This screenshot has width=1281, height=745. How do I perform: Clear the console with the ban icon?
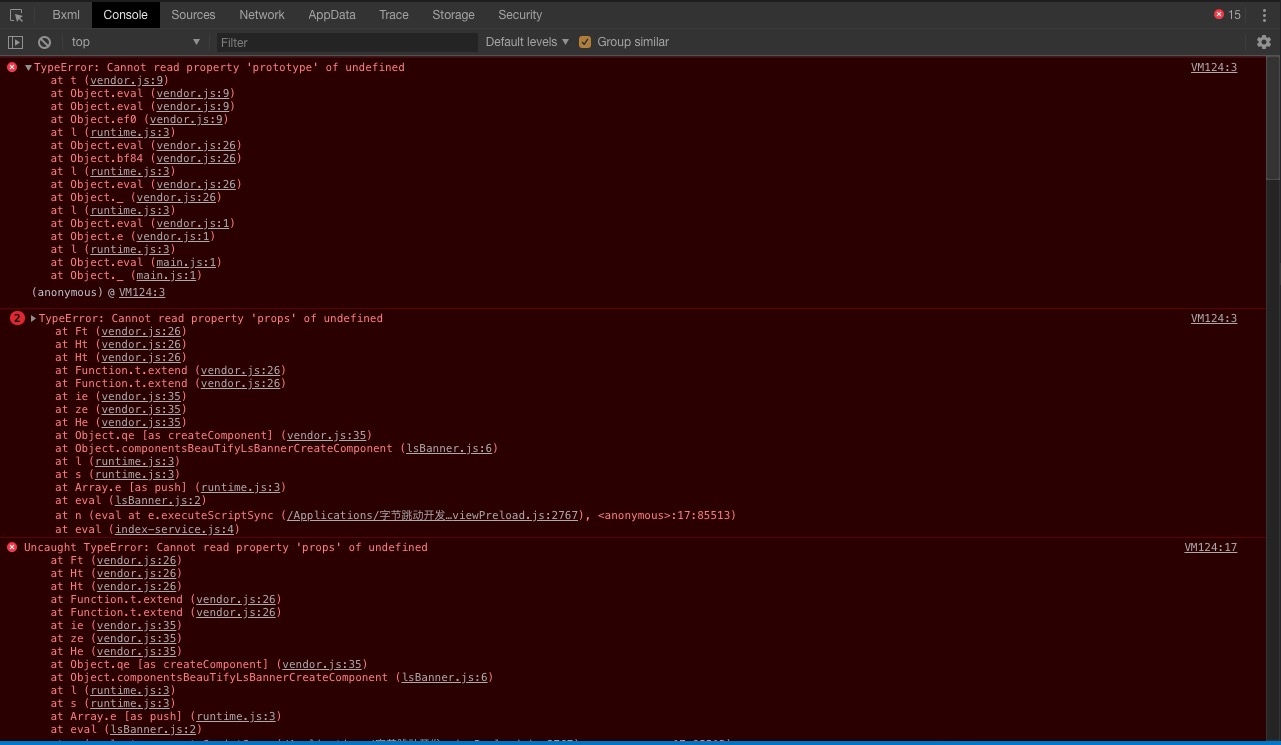pos(44,42)
